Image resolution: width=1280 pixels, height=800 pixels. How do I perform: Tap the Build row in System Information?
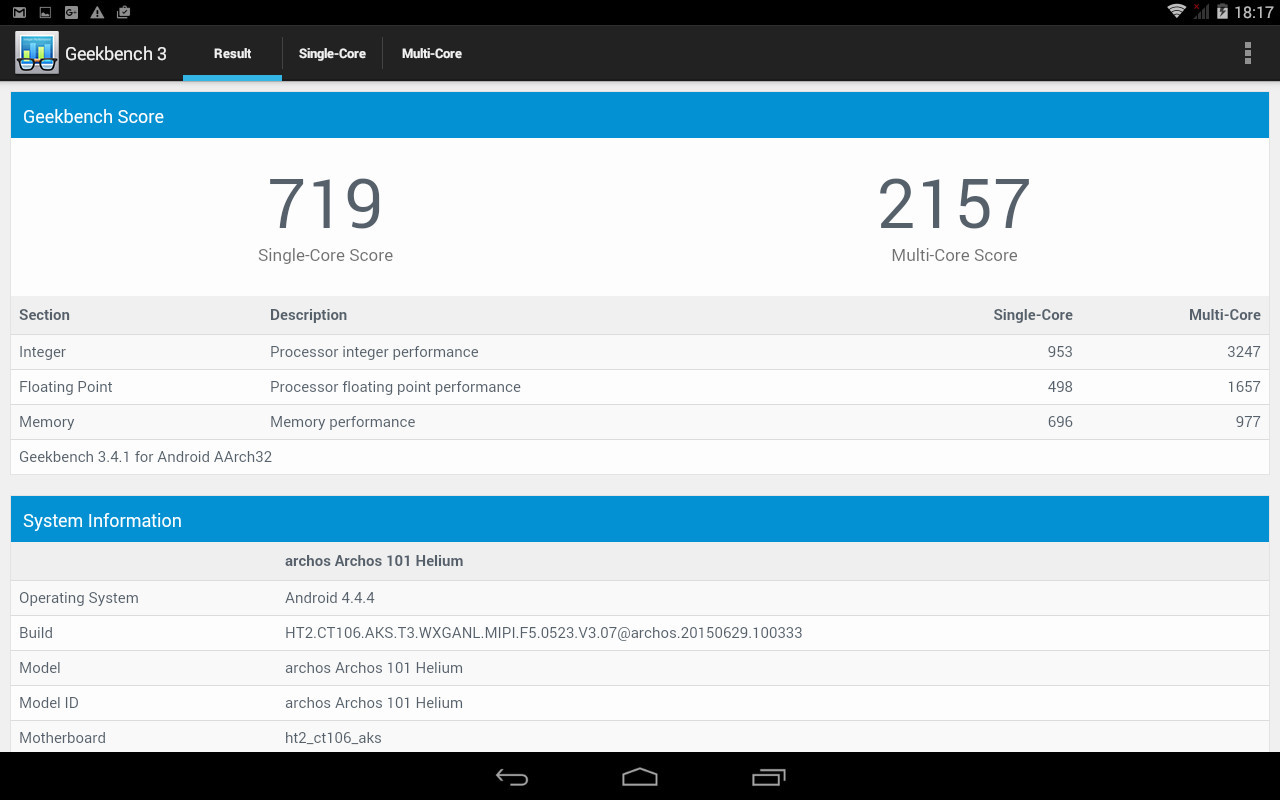640,633
